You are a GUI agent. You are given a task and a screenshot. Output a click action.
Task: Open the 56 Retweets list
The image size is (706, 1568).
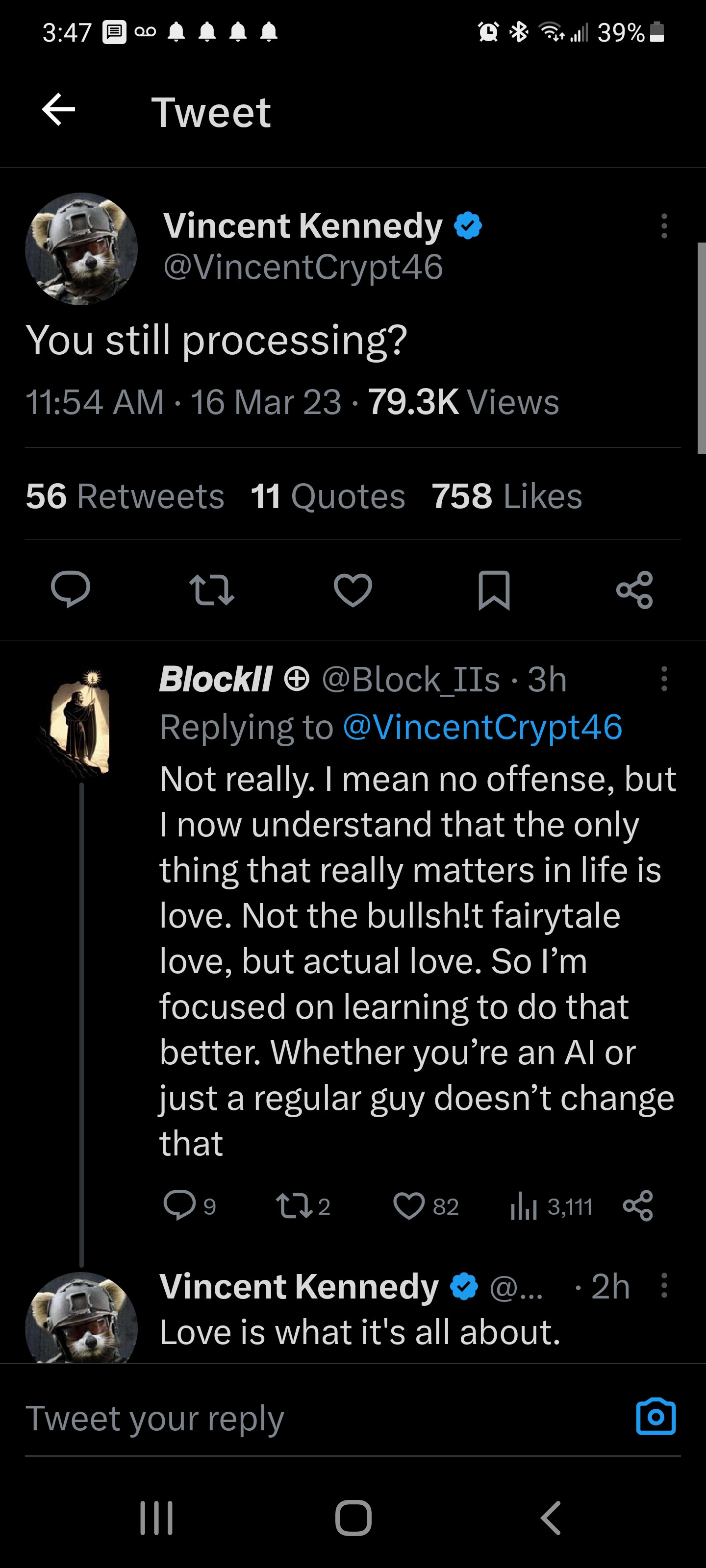point(125,496)
